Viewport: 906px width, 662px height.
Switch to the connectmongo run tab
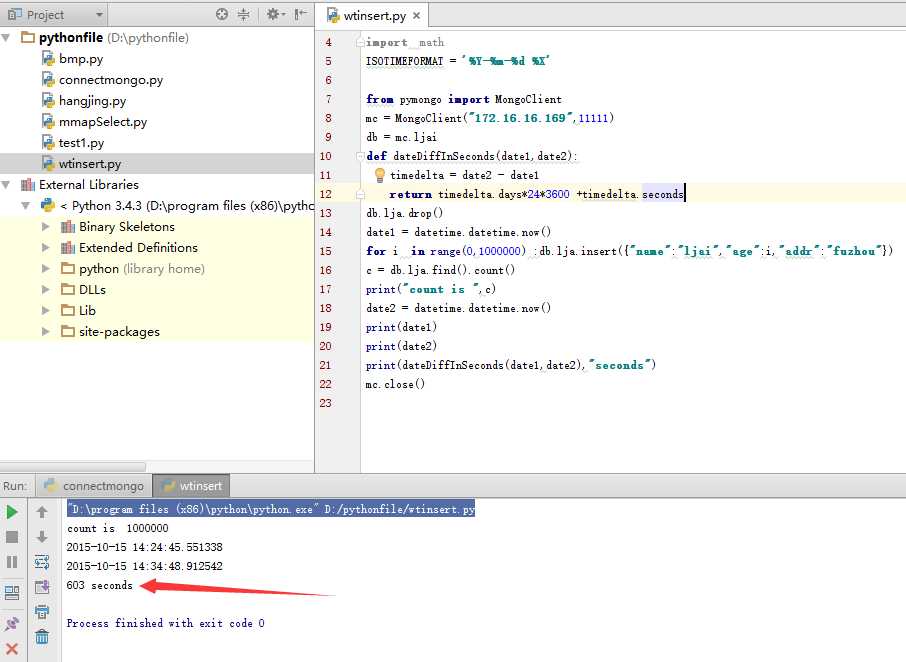(x=94, y=486)
